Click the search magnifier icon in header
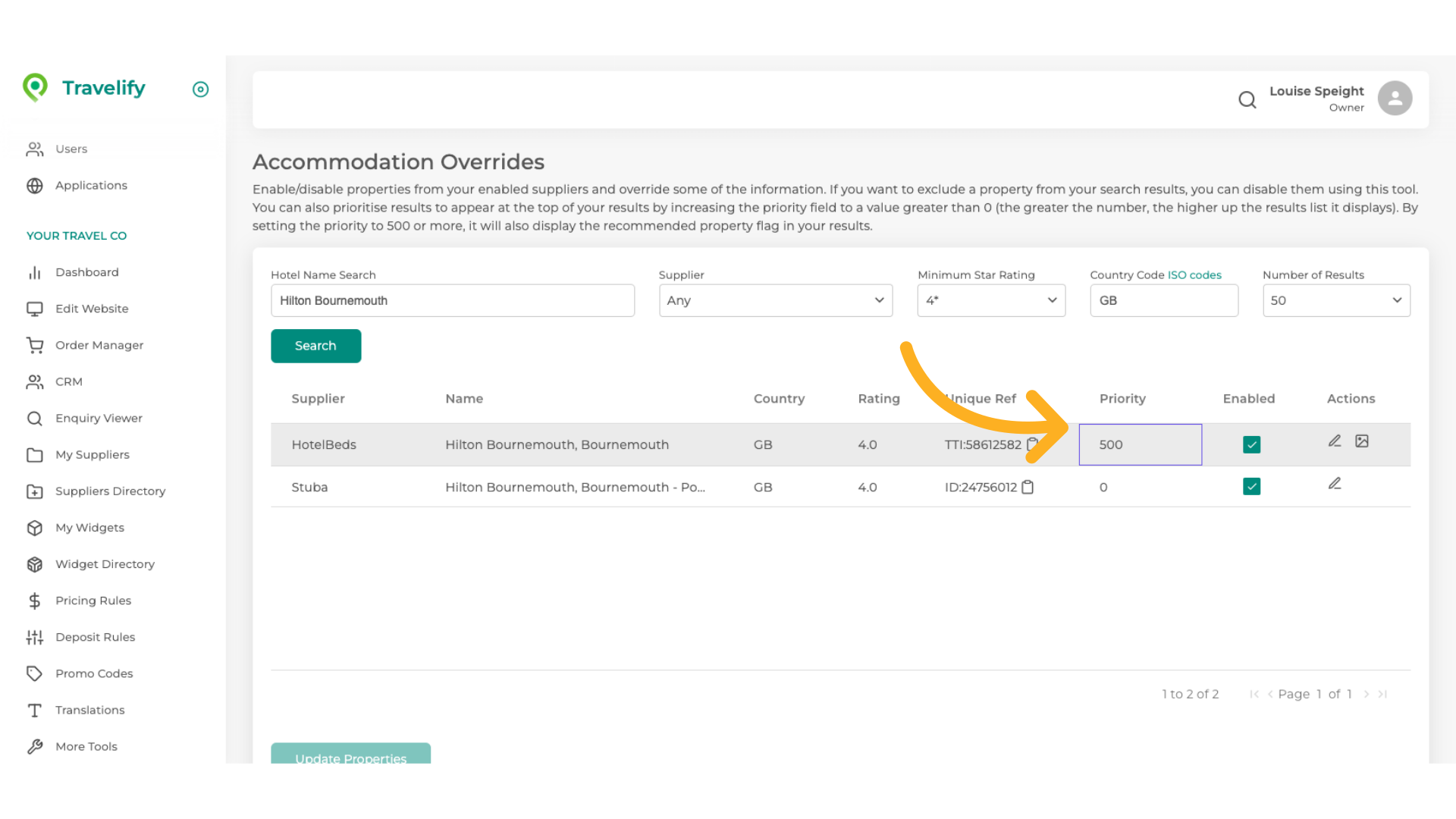The height and width of the screenshot is (819, 1456). coord(1247,99)
